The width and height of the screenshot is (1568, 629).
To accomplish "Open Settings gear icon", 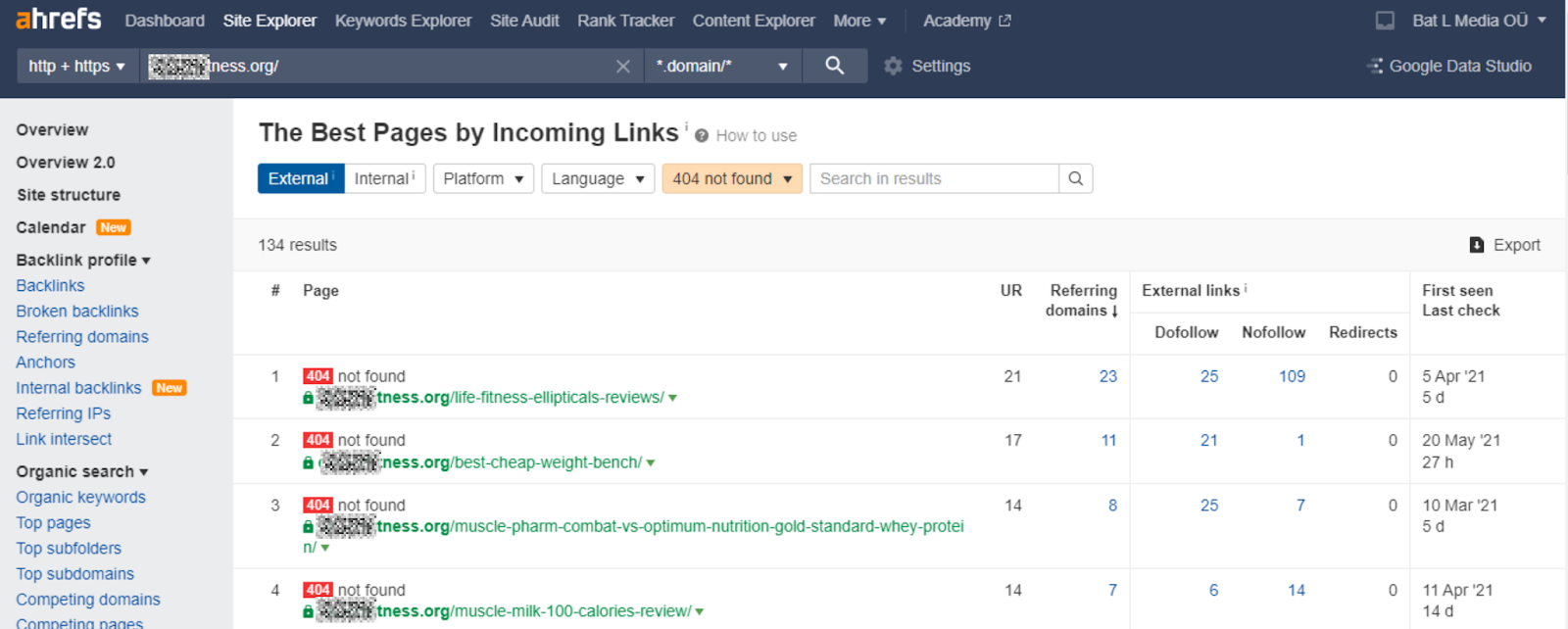I will [x=893, y=67].
